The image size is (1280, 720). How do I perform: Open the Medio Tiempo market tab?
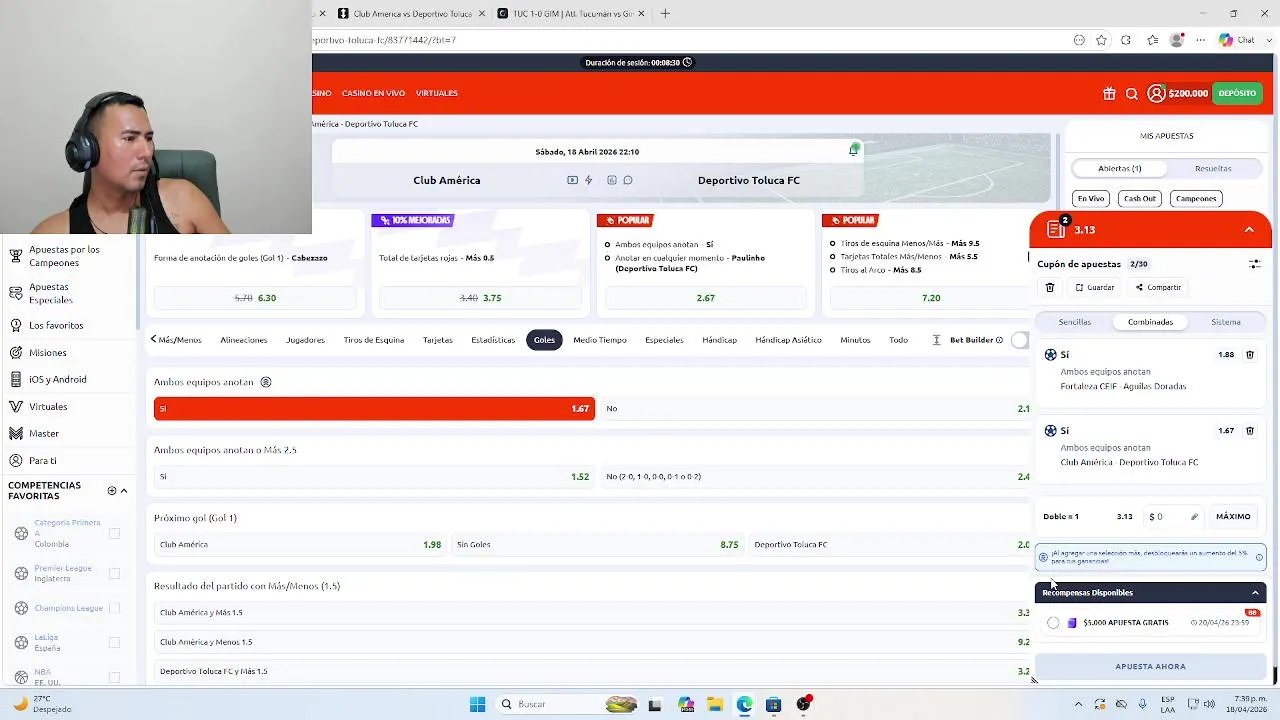(x=599, y=340)
